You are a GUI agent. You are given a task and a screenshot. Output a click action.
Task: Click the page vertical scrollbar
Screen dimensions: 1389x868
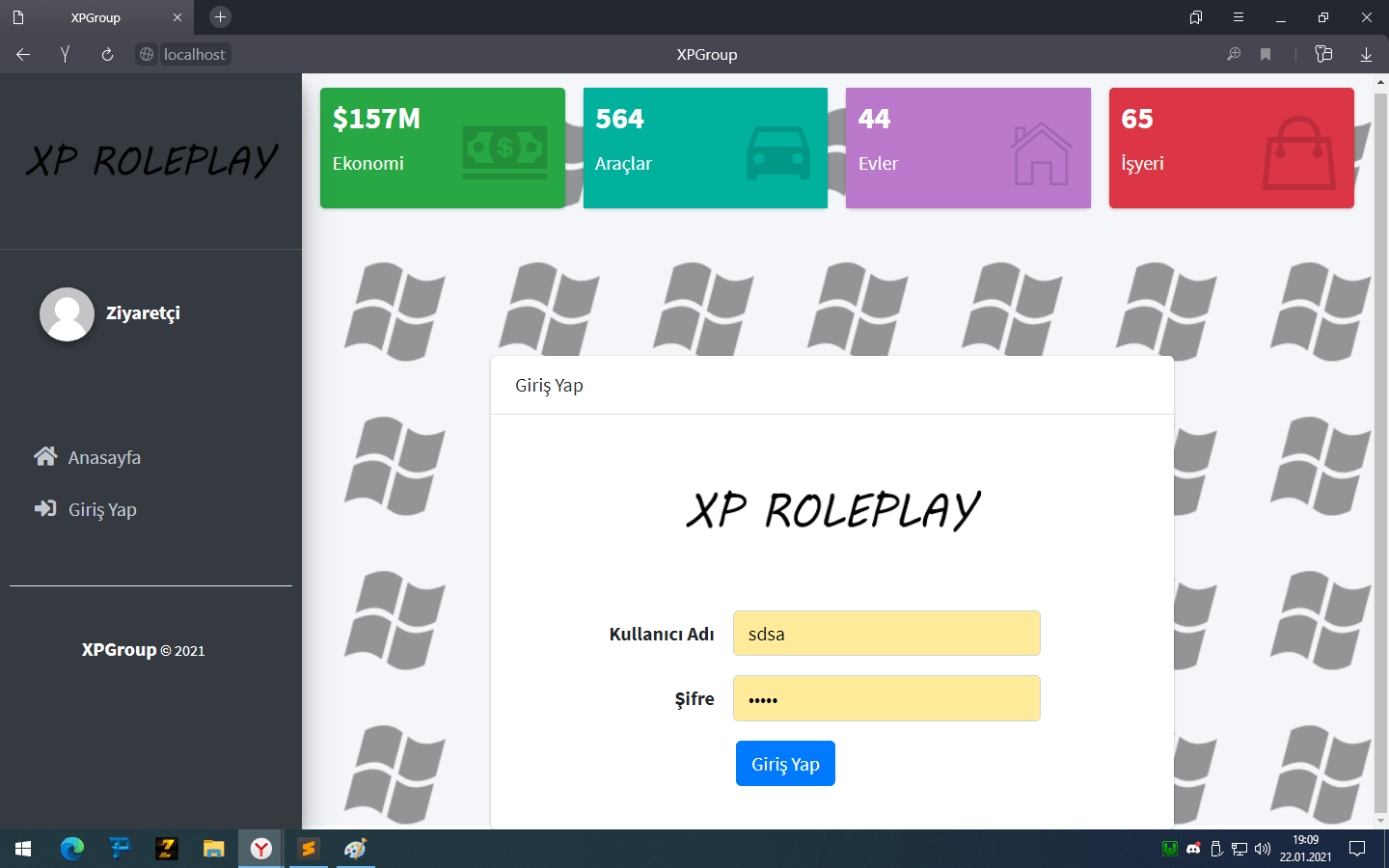tap(1380, 451)
